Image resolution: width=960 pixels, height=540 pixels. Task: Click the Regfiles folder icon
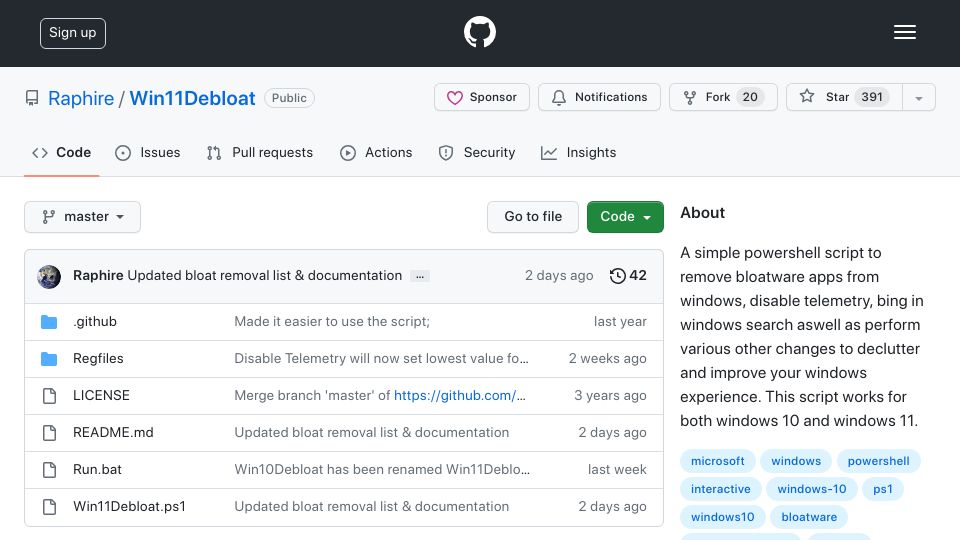click(x=49, y=359)
